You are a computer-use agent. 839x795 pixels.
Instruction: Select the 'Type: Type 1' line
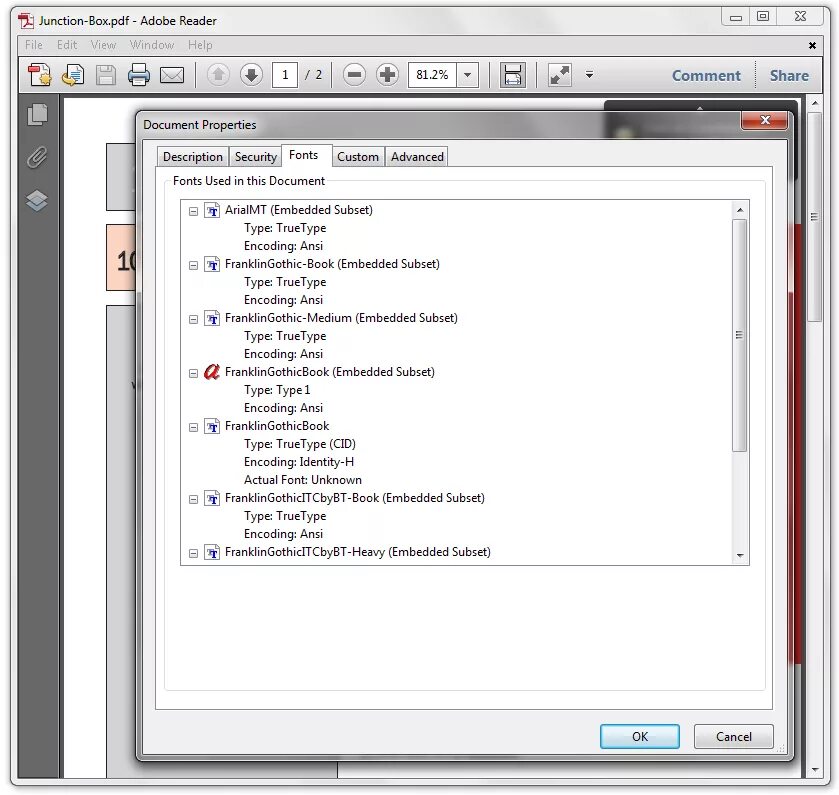(x=277, y=390)
